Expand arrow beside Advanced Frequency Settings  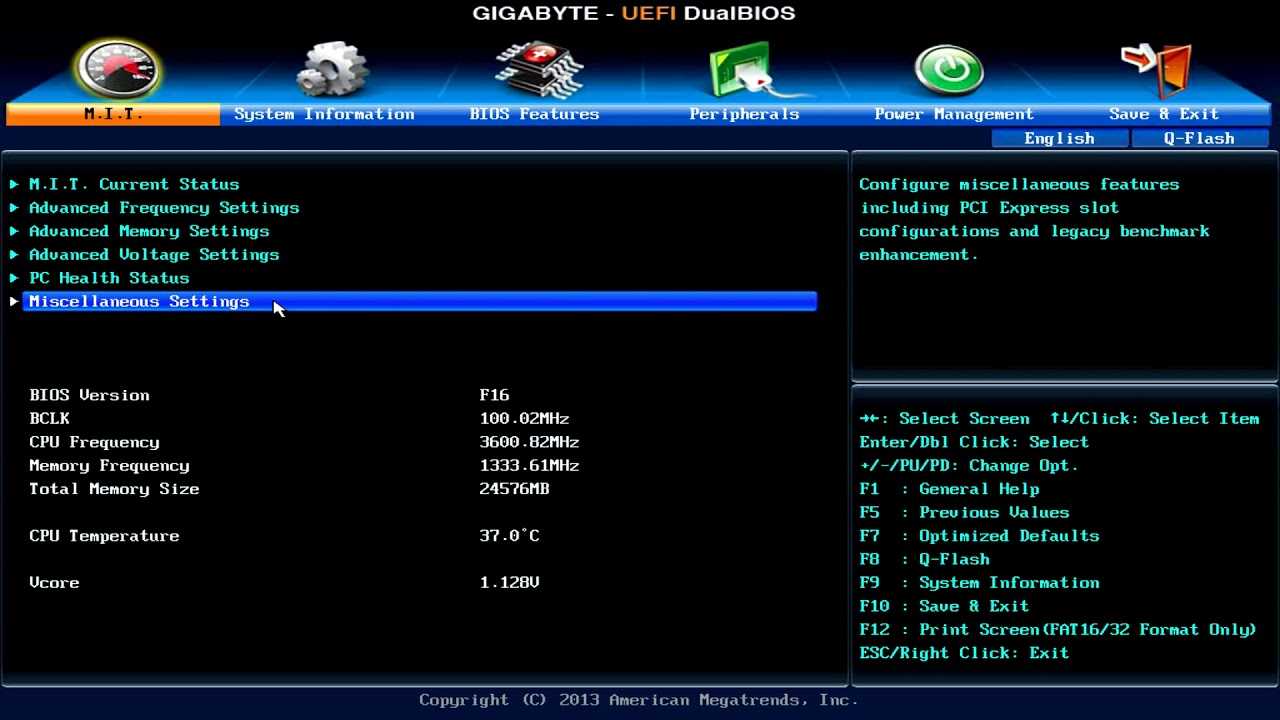pos(14,208)
